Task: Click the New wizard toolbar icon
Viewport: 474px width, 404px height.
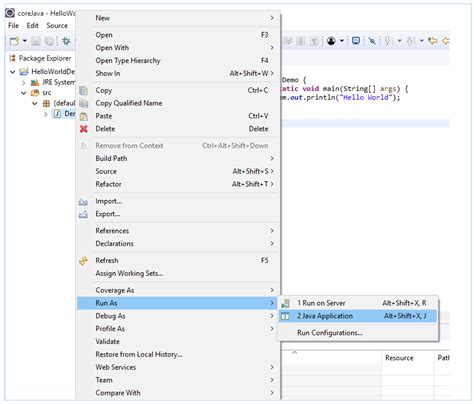Action: [x=14, y=41]
